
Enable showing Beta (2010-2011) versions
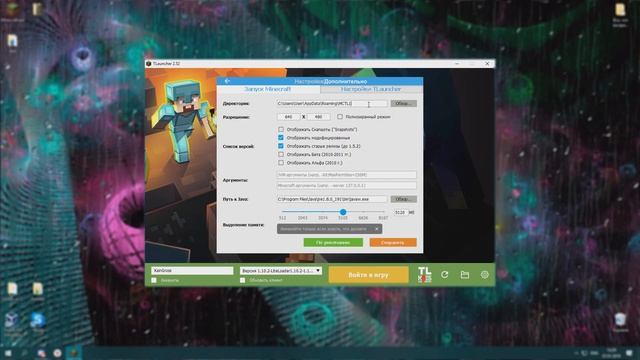coord(281,154)
